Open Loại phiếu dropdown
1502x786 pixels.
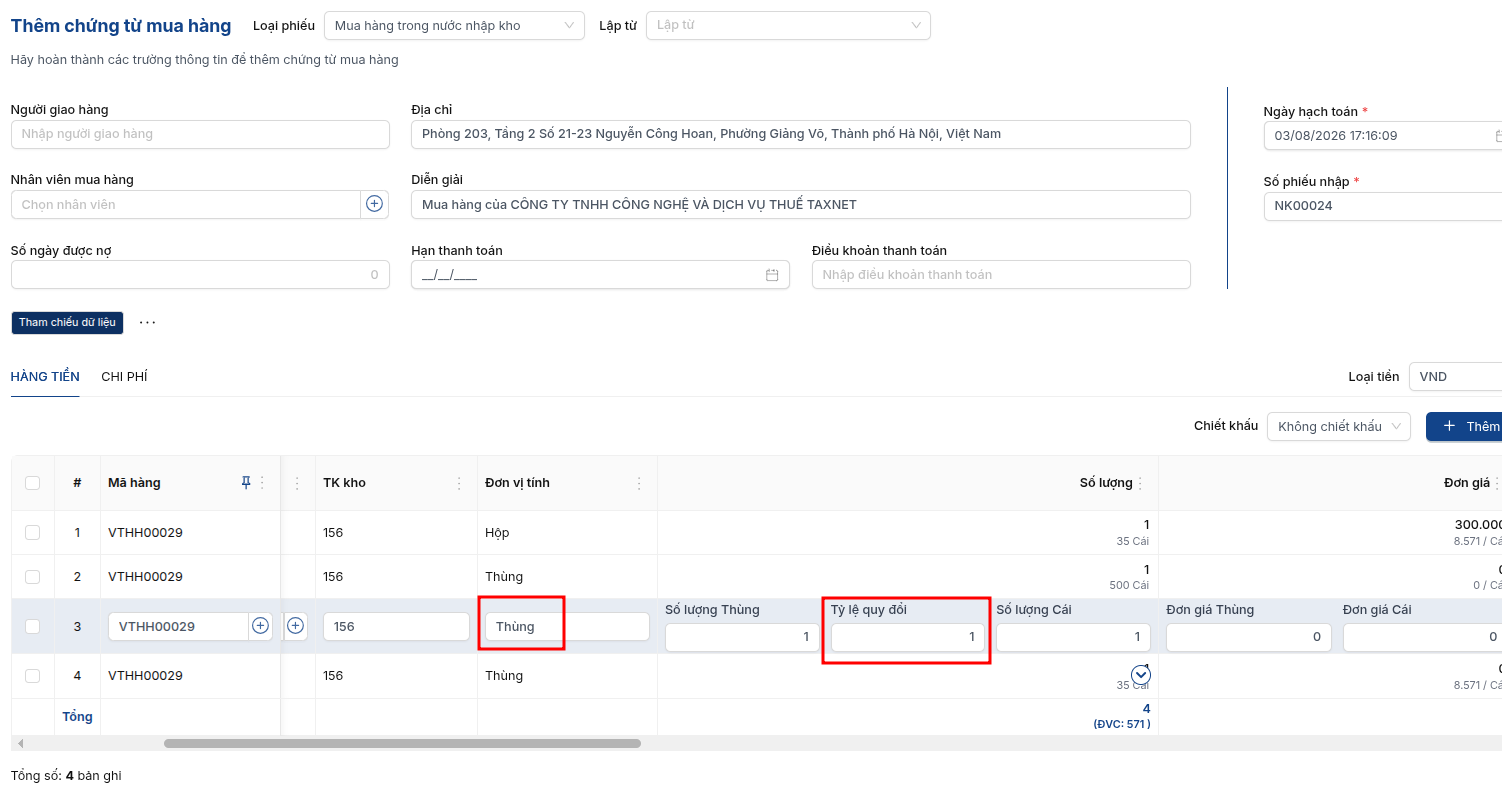pyautogui.click(x=454, y=26)
